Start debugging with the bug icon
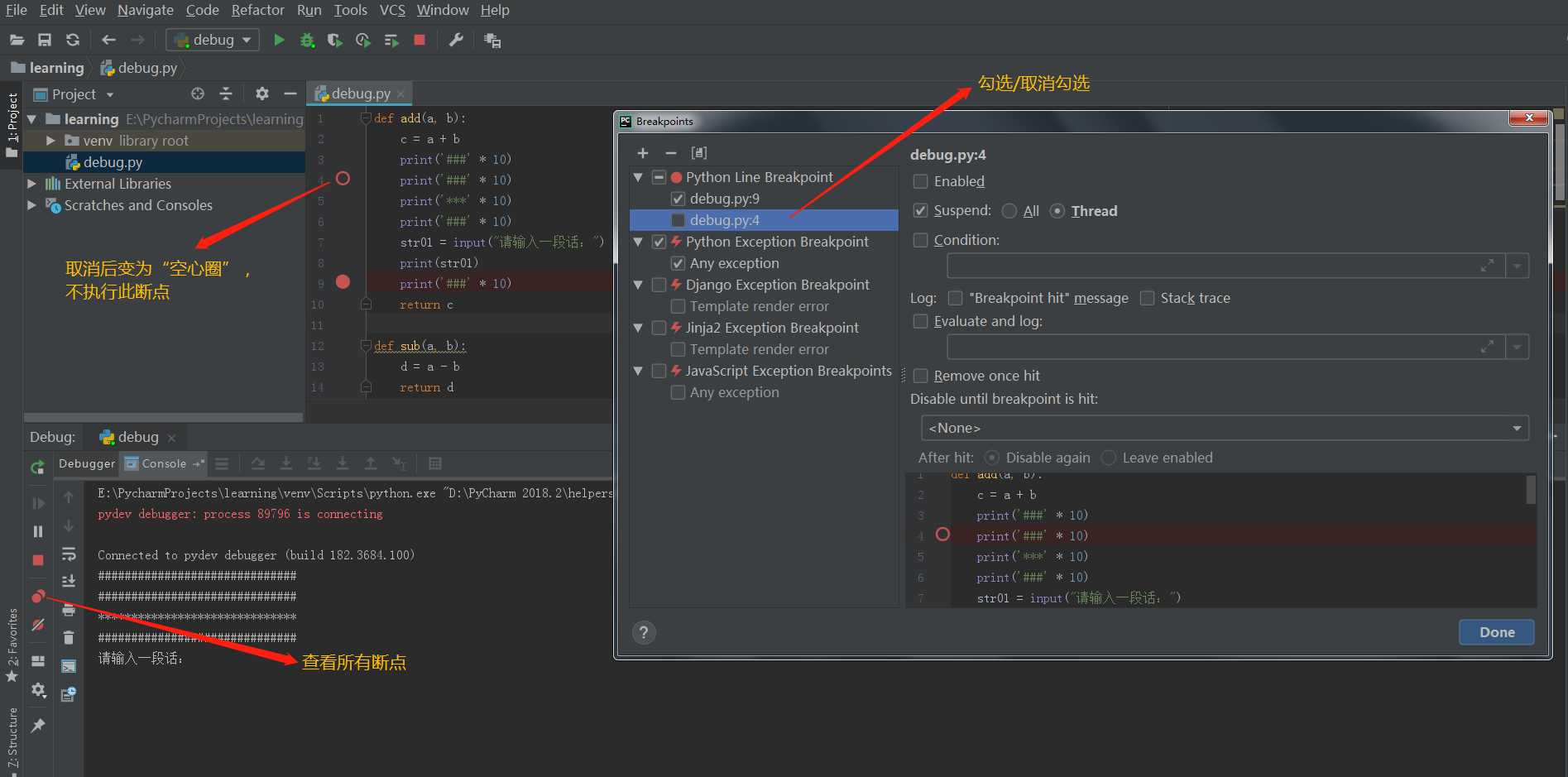The image size is (1568, 777). coord(307,40)
